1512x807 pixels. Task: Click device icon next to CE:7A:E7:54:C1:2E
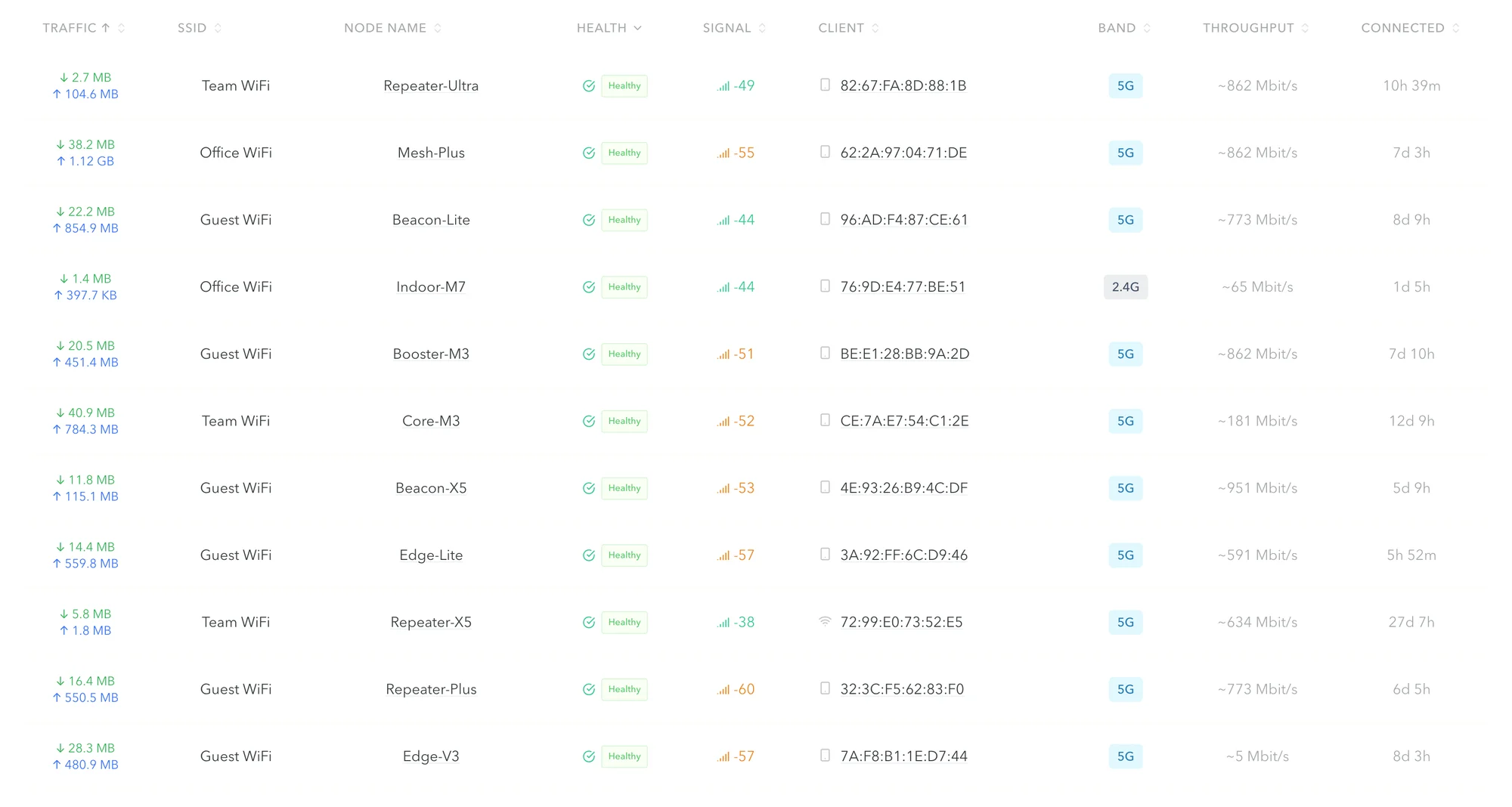pos(825,420)
